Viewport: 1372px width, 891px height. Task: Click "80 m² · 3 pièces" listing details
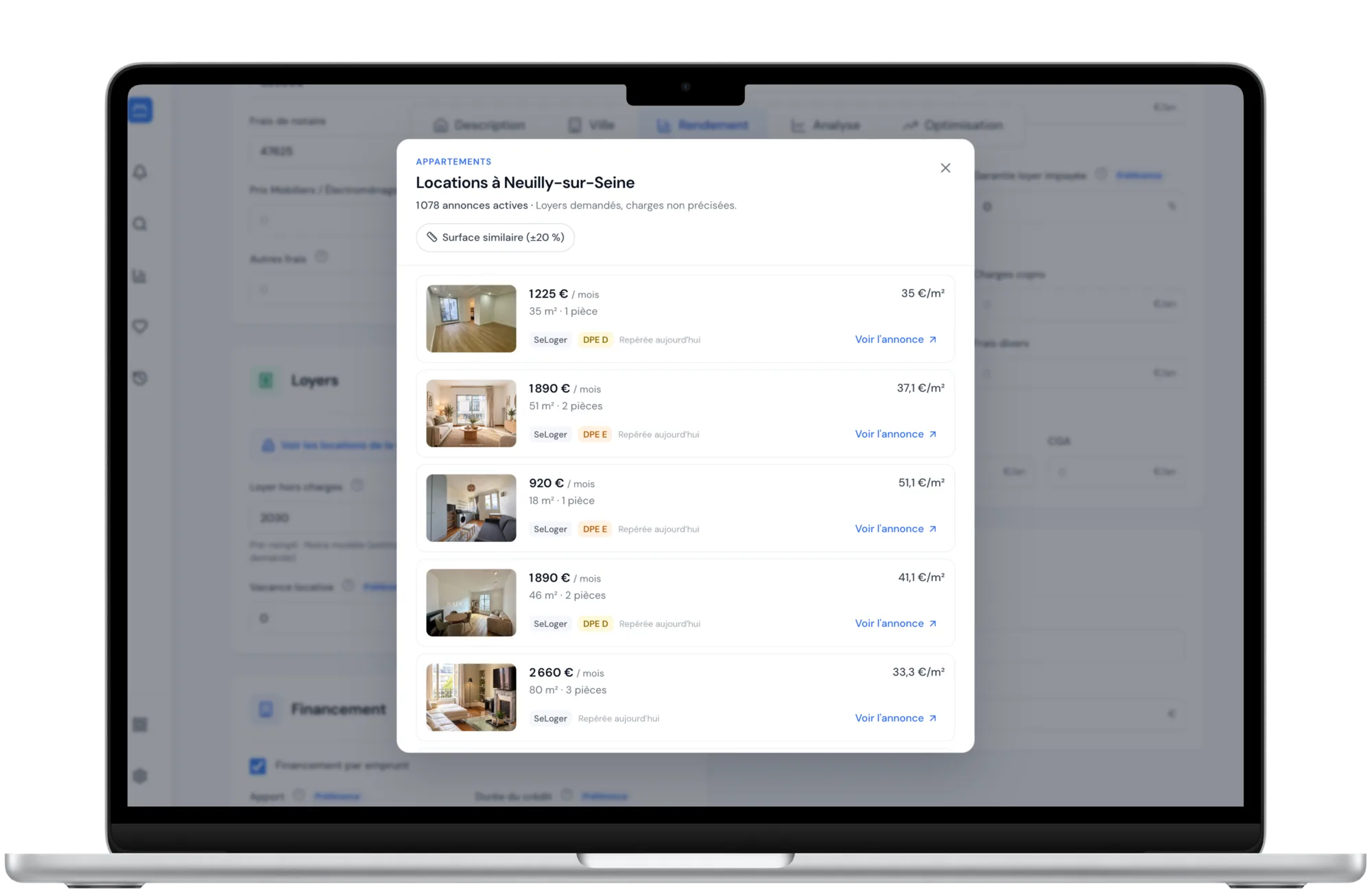tap(568, 690)
